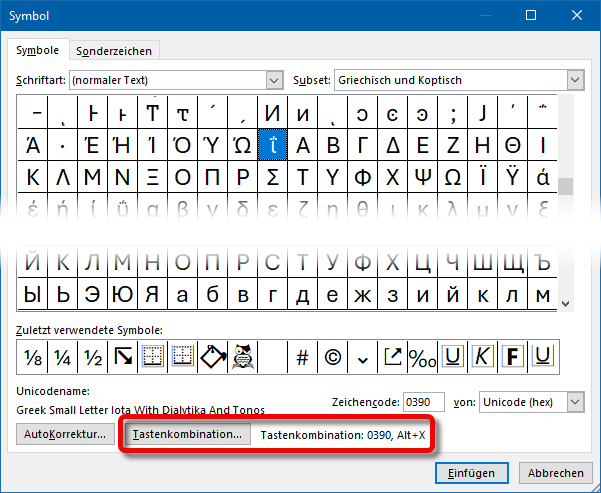Choose Cyrillic capital Я character
The width and height of the screenshot is (601, 493).
(x=152, y=294)
